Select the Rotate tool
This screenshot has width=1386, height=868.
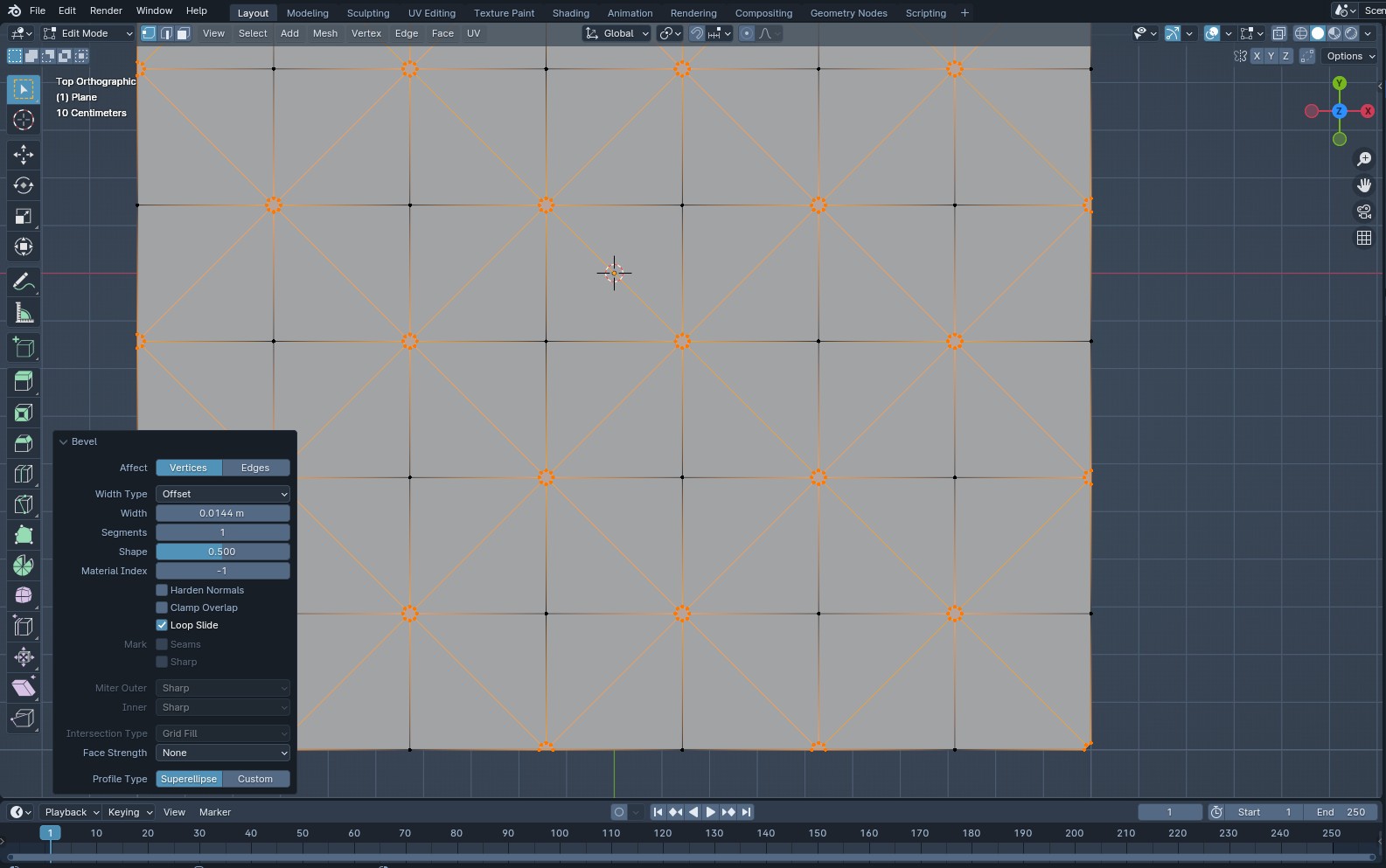tap(24, 185)
